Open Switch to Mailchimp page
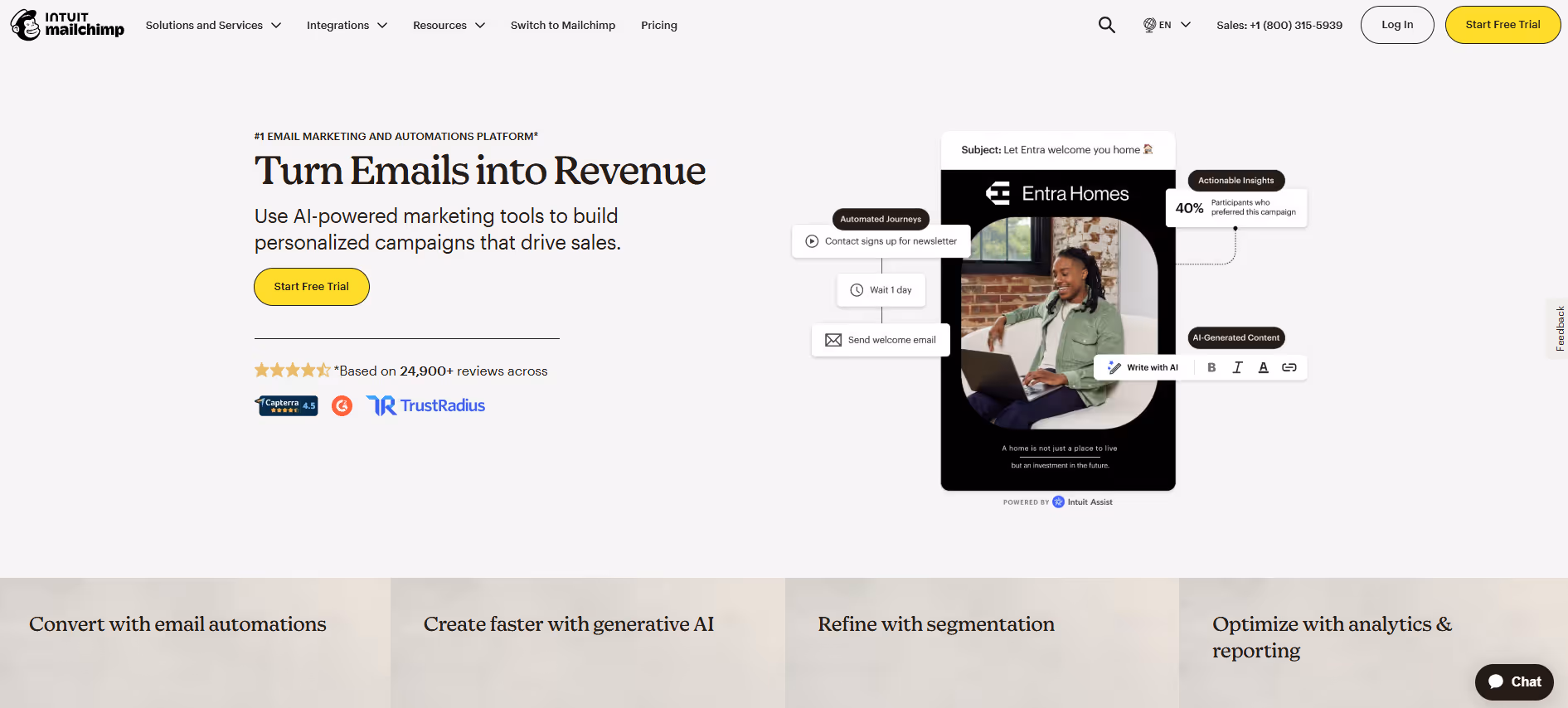1568x708 pixels. point(563,25)
